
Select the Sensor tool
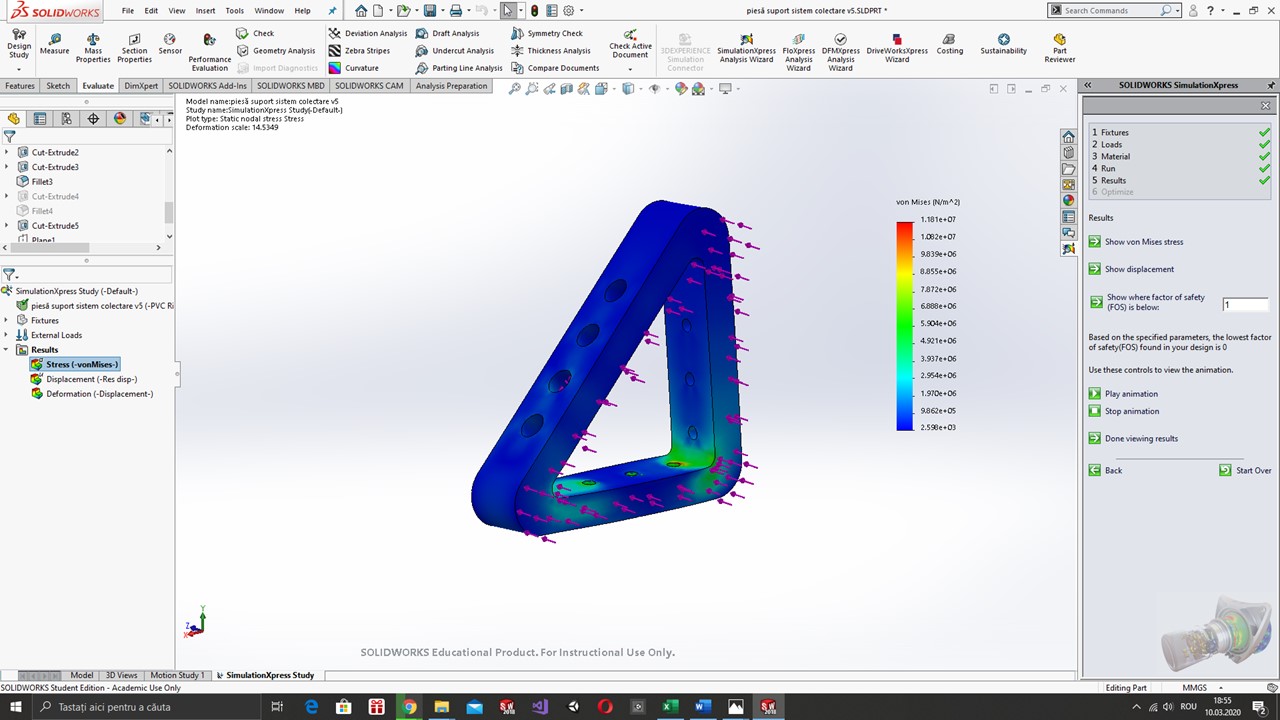click(x=170, y=44)
